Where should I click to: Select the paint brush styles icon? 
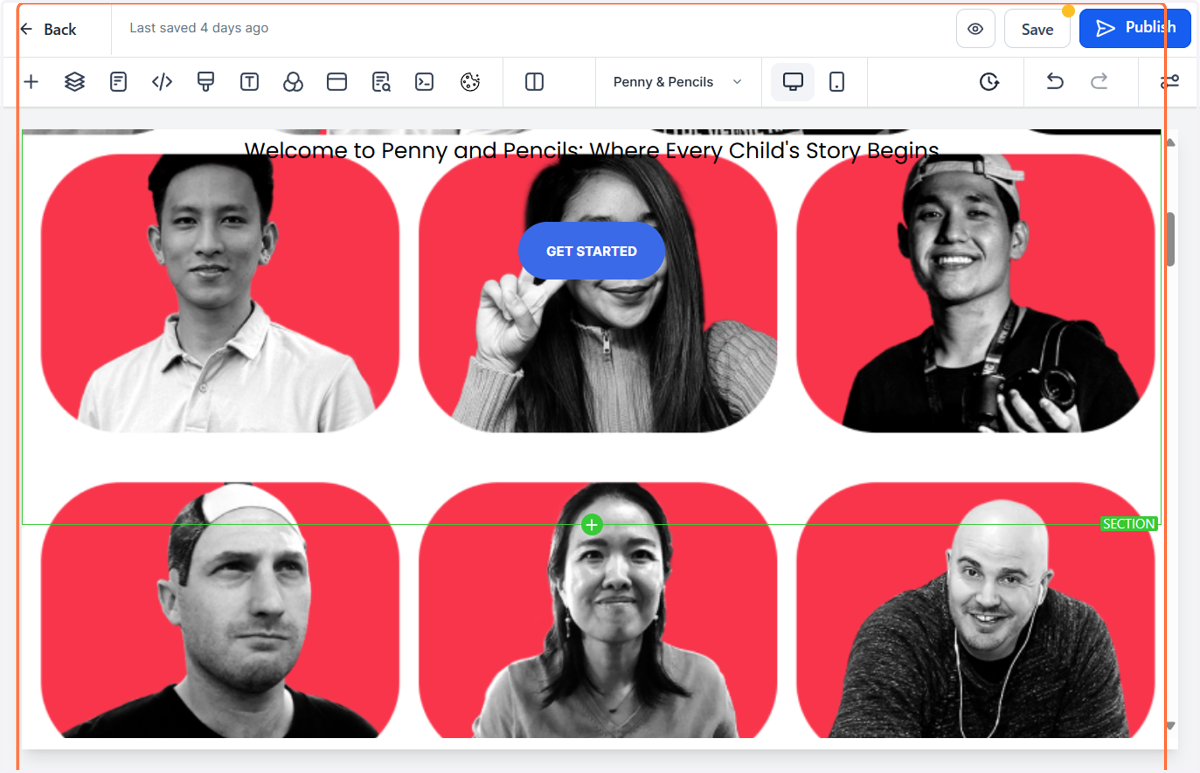(x=206, y=82)
